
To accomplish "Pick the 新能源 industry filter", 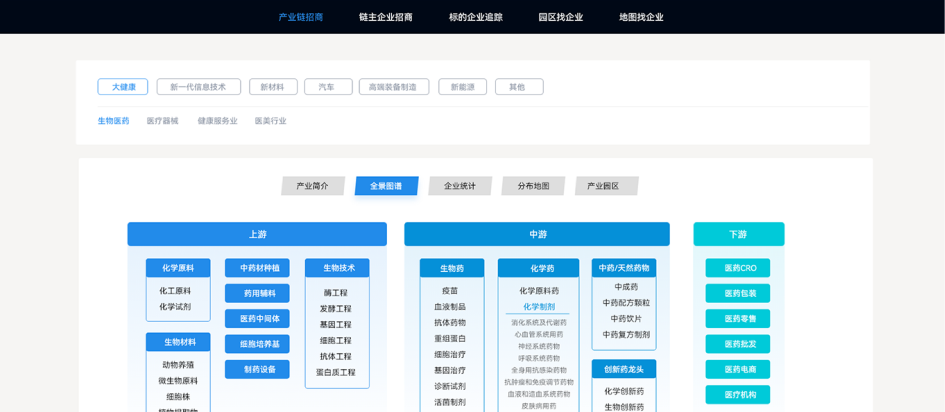I will pyautogui.click(x=462, y=87).
